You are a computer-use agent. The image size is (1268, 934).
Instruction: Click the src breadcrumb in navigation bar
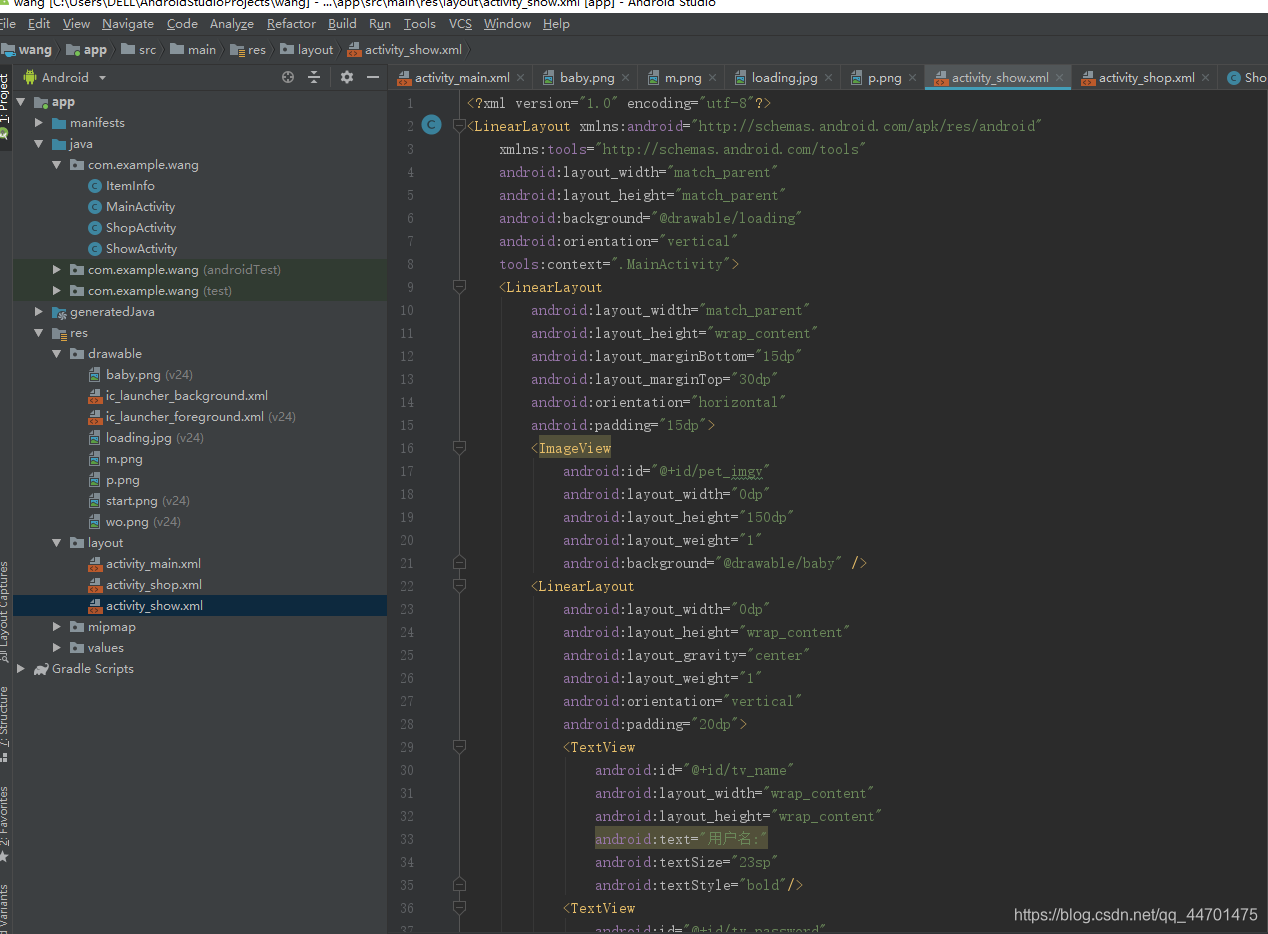(139, 50)
